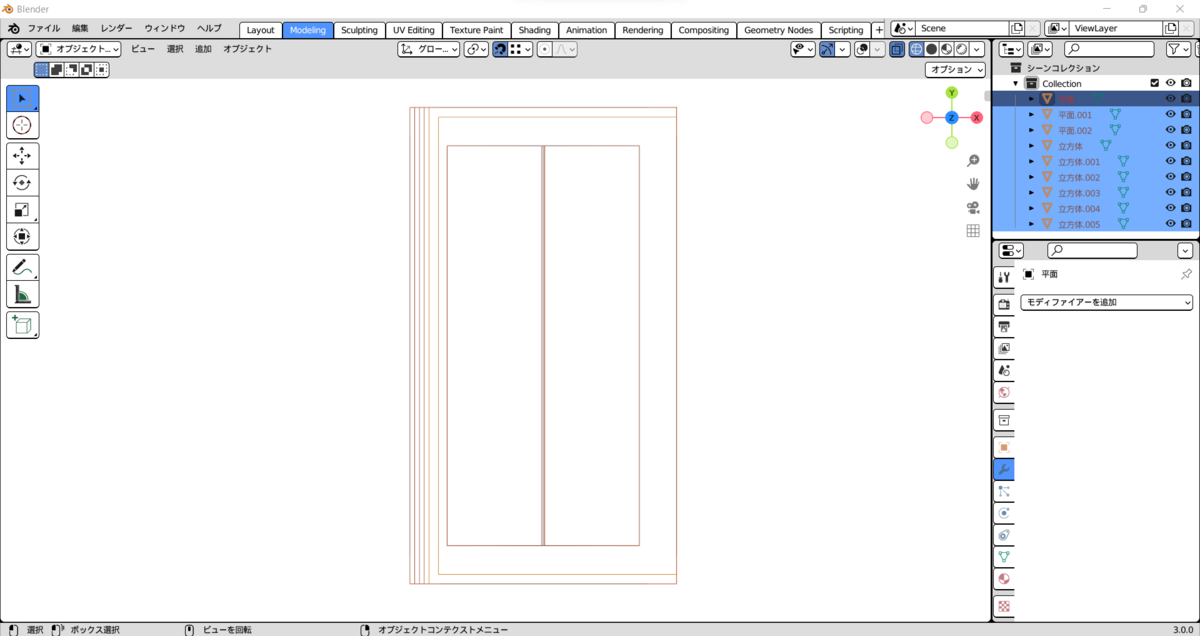This screenshot has width=1200, height=636.
Task: Activate the Select Box tool
Action: click(22, 99)
